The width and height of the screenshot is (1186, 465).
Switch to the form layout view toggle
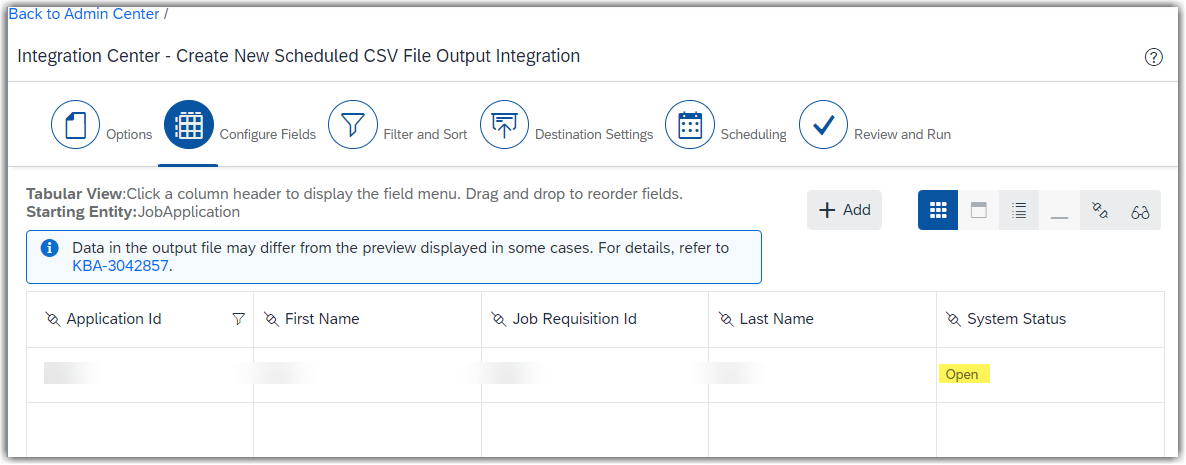pyautogui.click(x=979, y=210)
